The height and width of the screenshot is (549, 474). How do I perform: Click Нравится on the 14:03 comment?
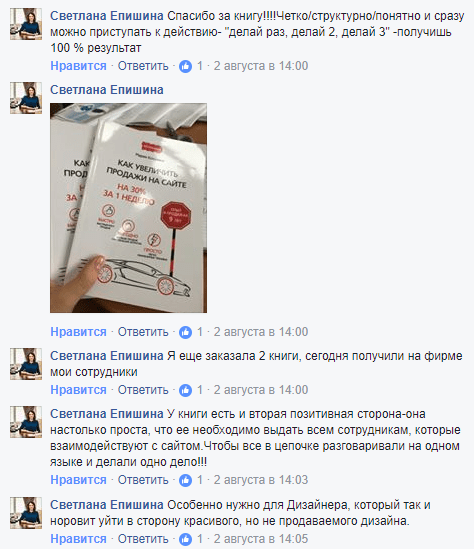click(78, 480)
